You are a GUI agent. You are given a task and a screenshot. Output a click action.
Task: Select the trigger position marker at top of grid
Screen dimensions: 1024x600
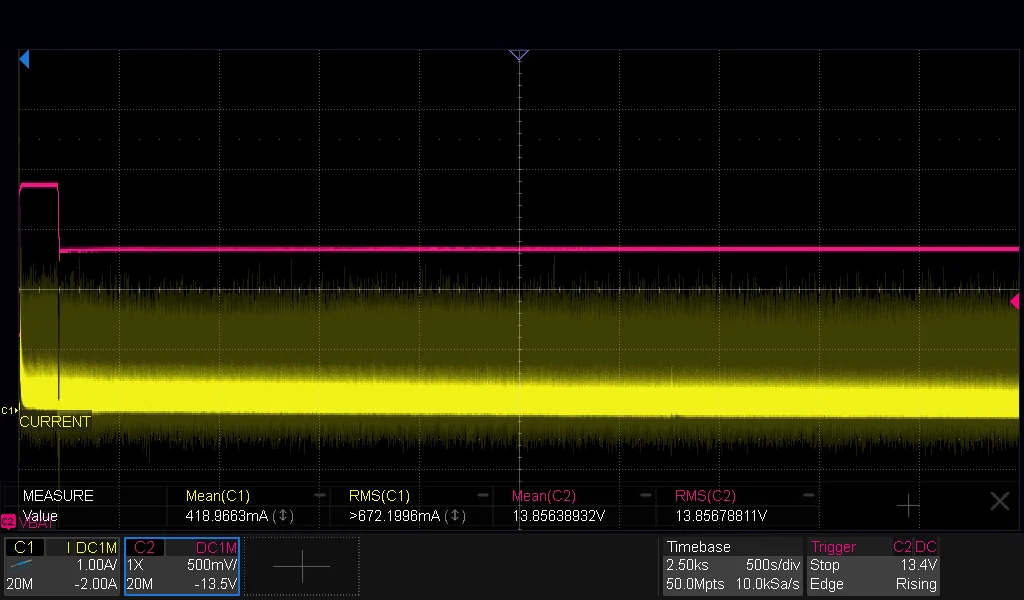(x=519, y=55)
